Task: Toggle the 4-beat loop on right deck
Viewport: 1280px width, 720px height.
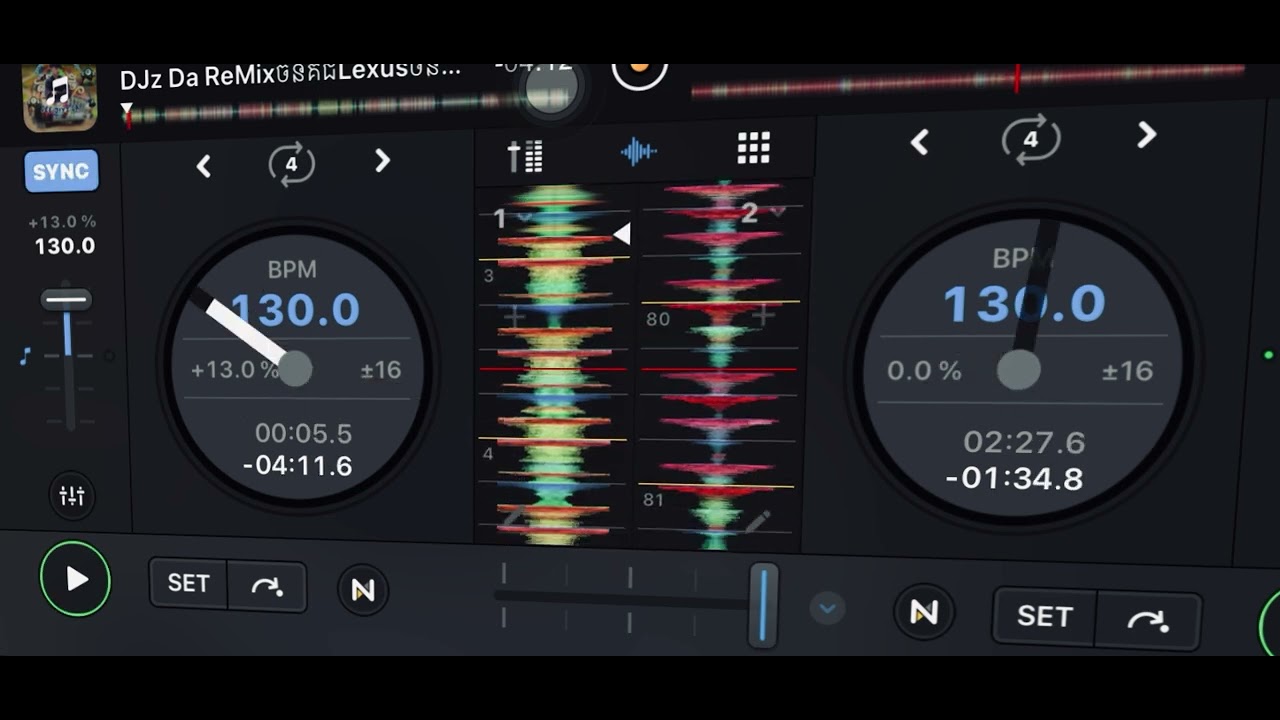Action: [1031, 138]
